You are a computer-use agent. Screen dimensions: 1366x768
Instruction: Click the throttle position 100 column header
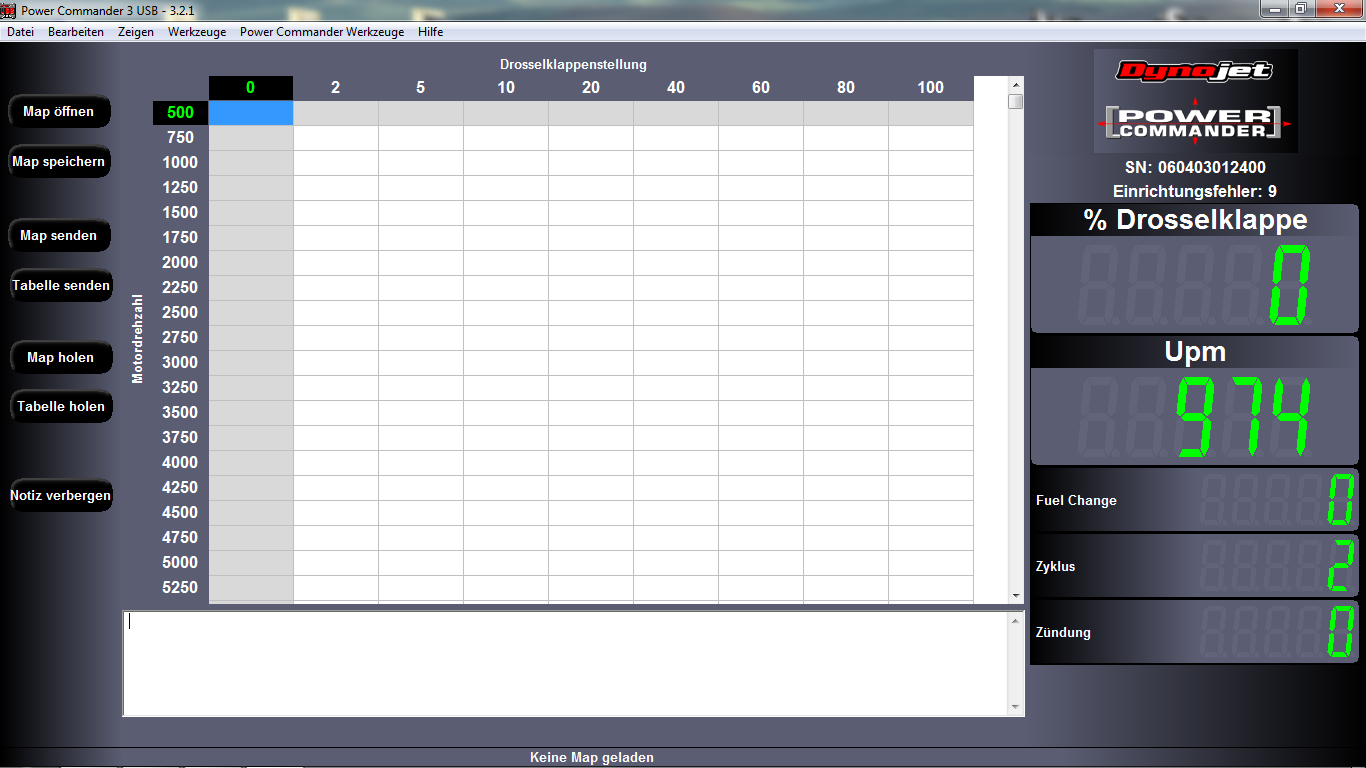pyautogui.click(x=930, y=88)
